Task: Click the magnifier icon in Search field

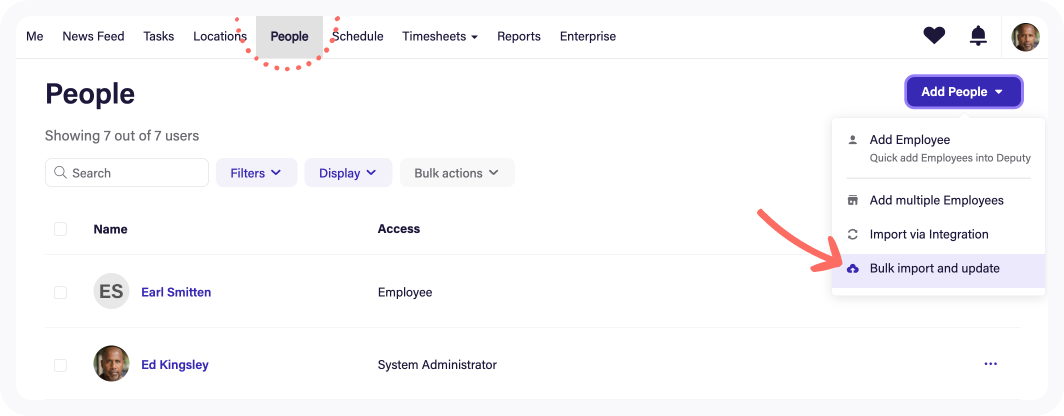Action: (x=60, y=172)
